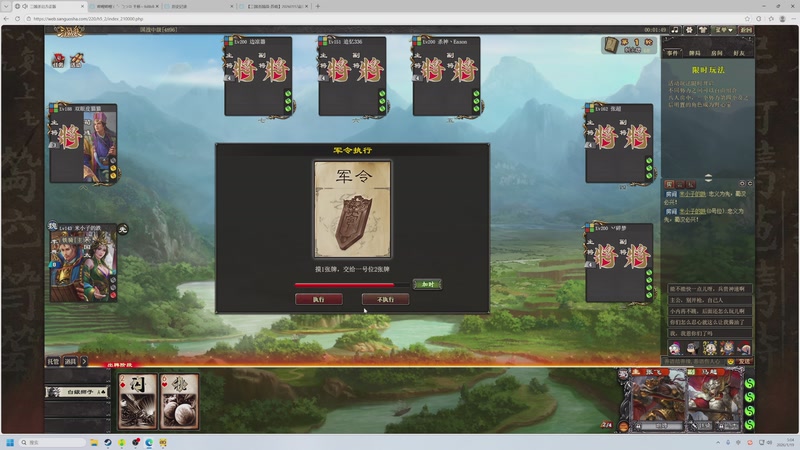Image resolution: width=800 pixels, height=450 pixels.
Task: Switch to the 房间 tab
Action: [716, 53]
